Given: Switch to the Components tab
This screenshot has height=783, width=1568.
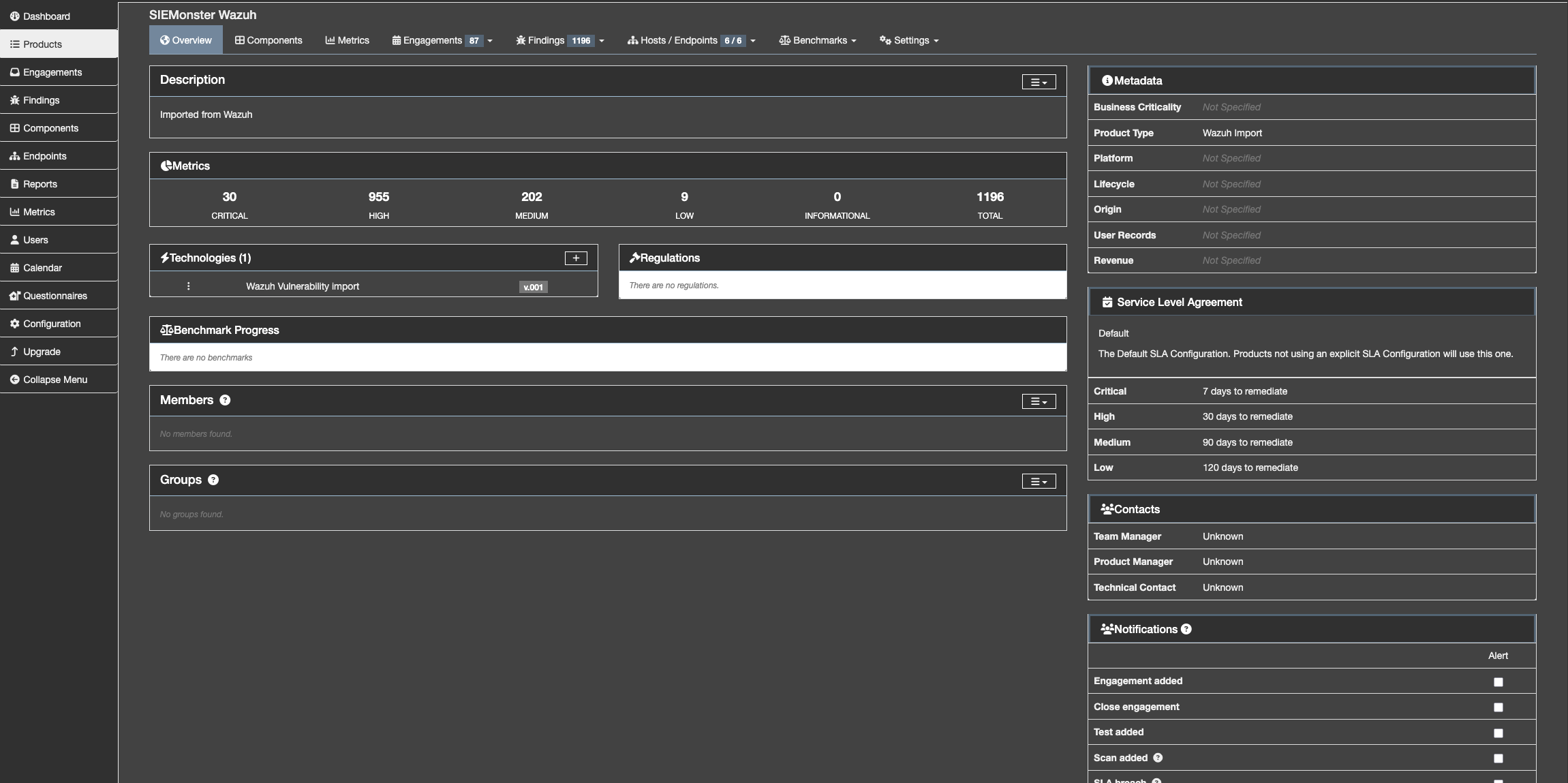Looking at the screenshot, I should click(268, 40).
